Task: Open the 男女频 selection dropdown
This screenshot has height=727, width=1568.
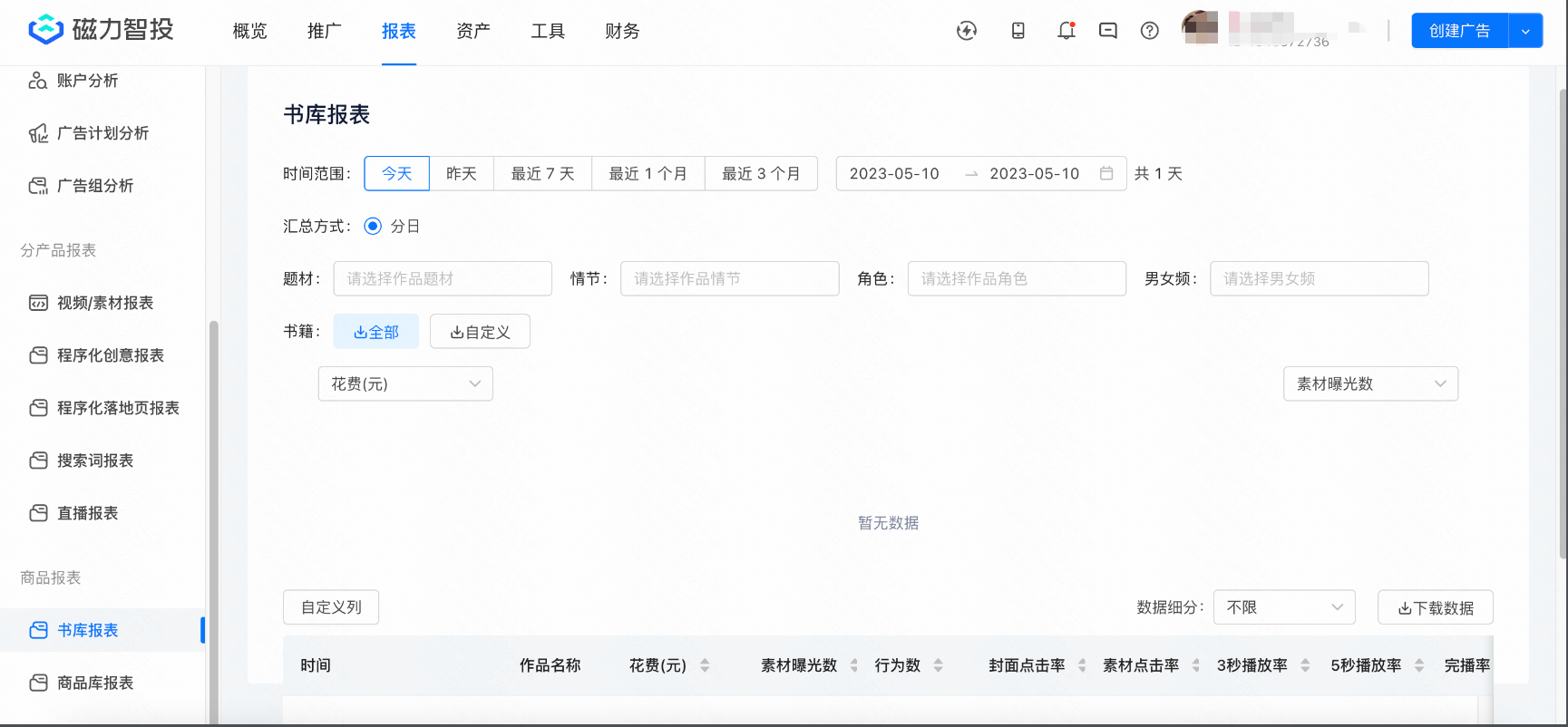Action: [x=1320, y=278]
